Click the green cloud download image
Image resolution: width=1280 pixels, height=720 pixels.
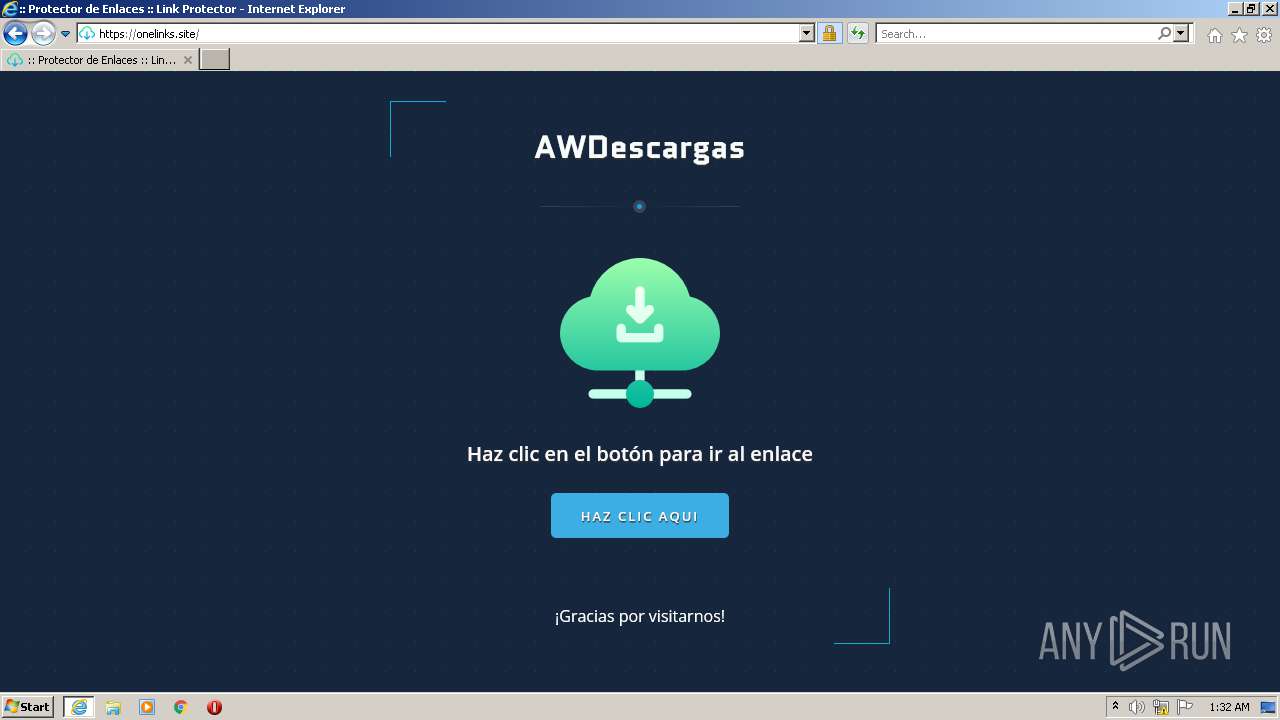(640, 332)
